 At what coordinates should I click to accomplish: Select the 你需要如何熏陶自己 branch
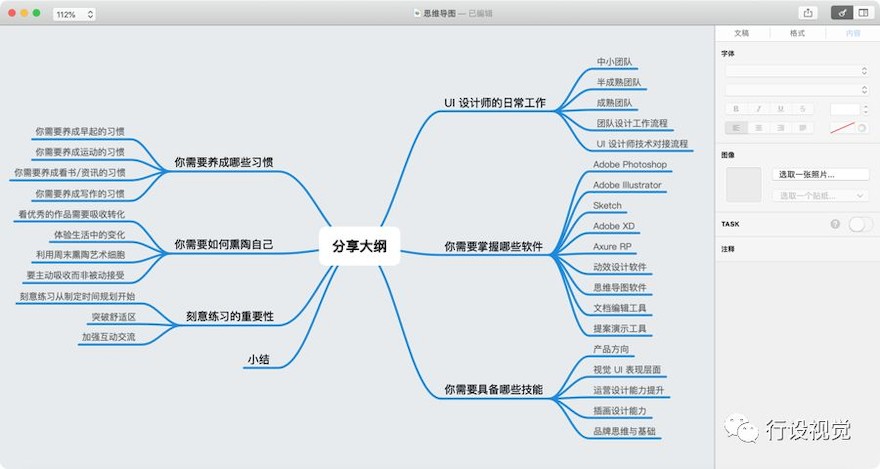[x=223, y=245]
